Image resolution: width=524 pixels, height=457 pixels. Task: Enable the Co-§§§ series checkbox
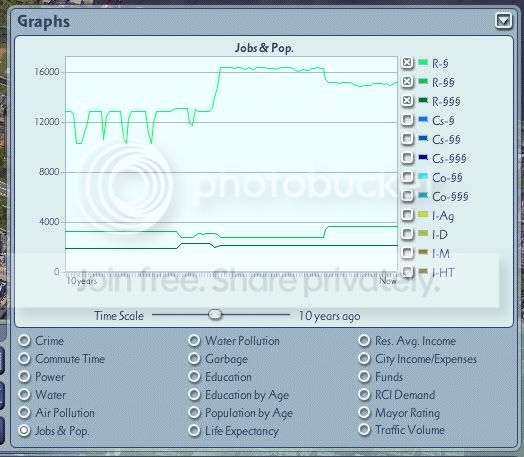point(407,195)
